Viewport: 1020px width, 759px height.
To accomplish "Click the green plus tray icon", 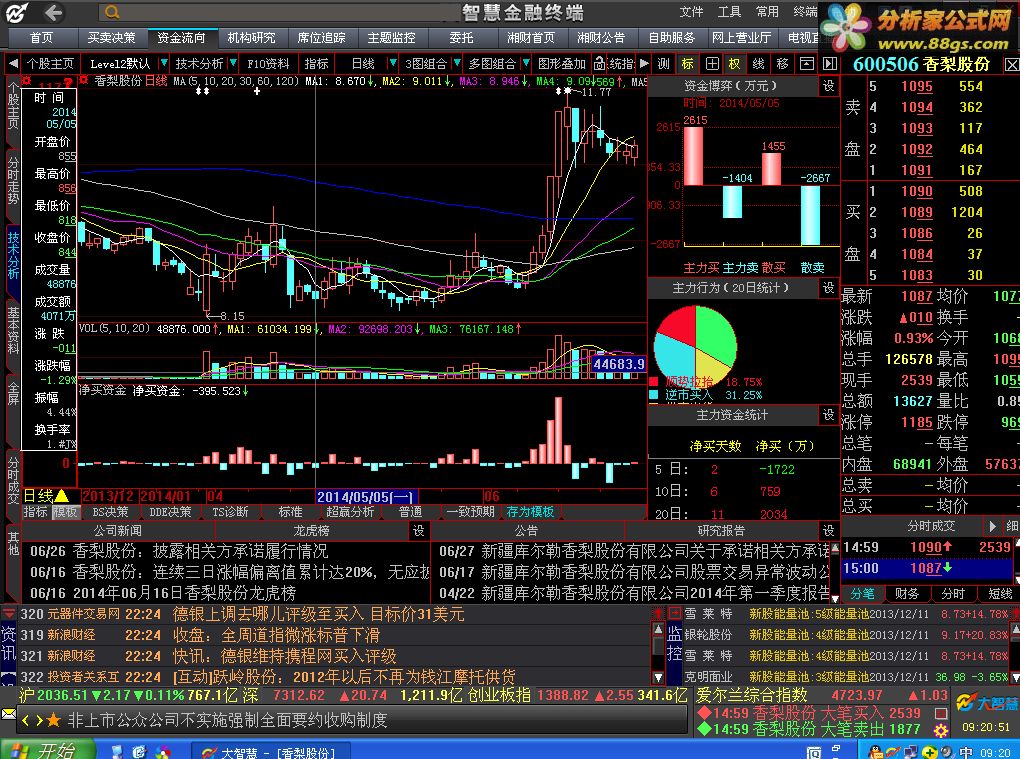I will coord(930,752).
